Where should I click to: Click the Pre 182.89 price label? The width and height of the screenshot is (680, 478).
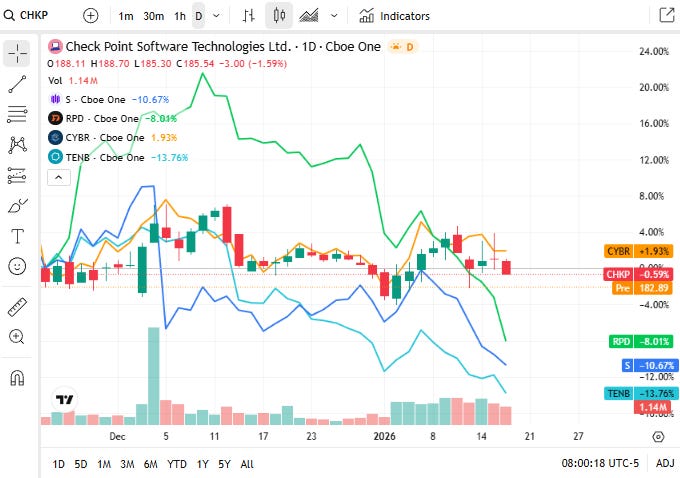coord(642,288)
